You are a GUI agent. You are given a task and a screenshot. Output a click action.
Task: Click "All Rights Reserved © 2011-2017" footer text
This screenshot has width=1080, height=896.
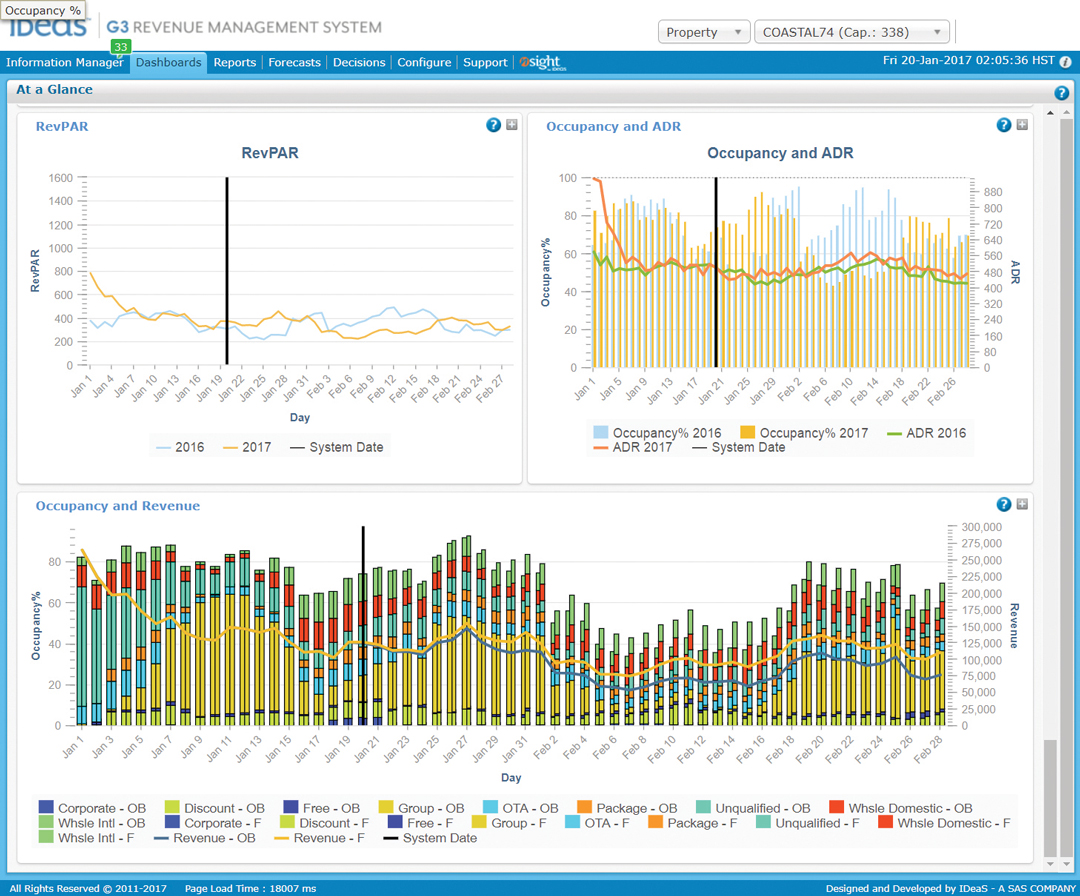88,888
